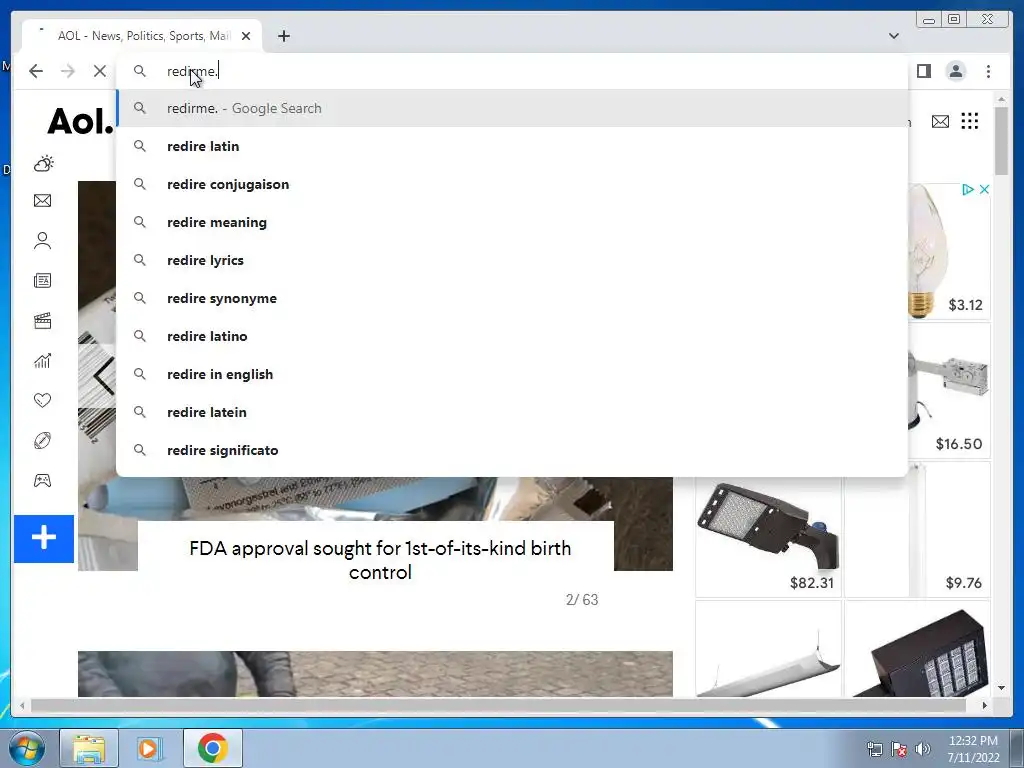Click the horizontal scrollbar left arrow
This screenshot has height=768, width=1024.
click(22, 705)
